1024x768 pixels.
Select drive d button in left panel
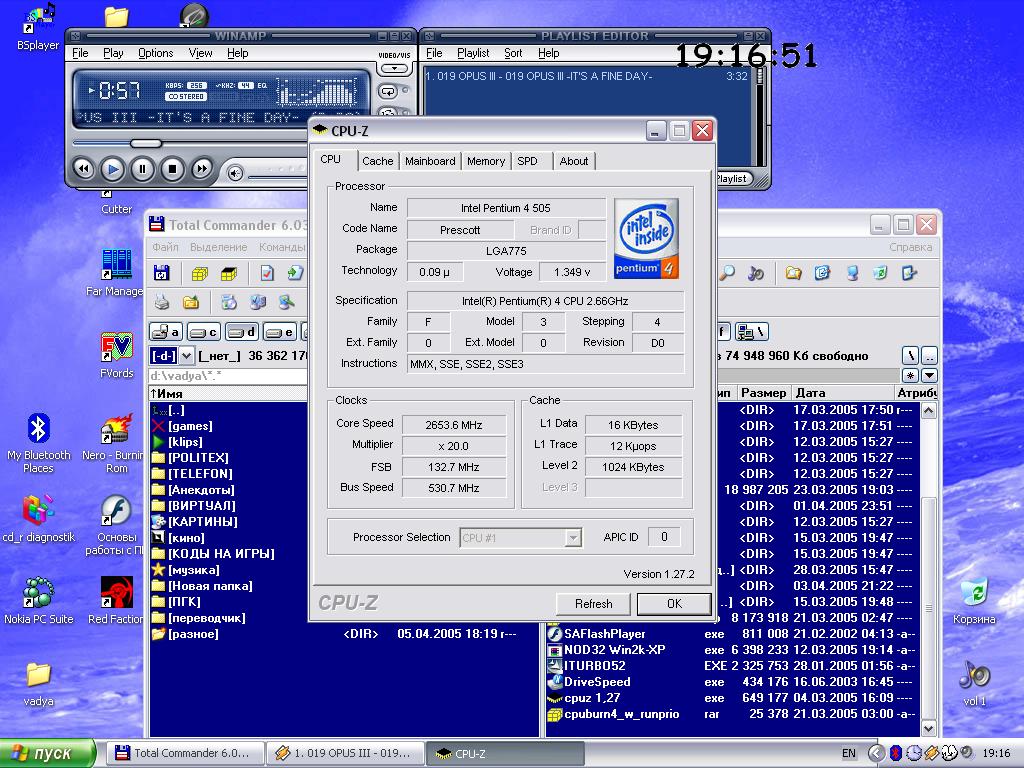tap(242, 332)
